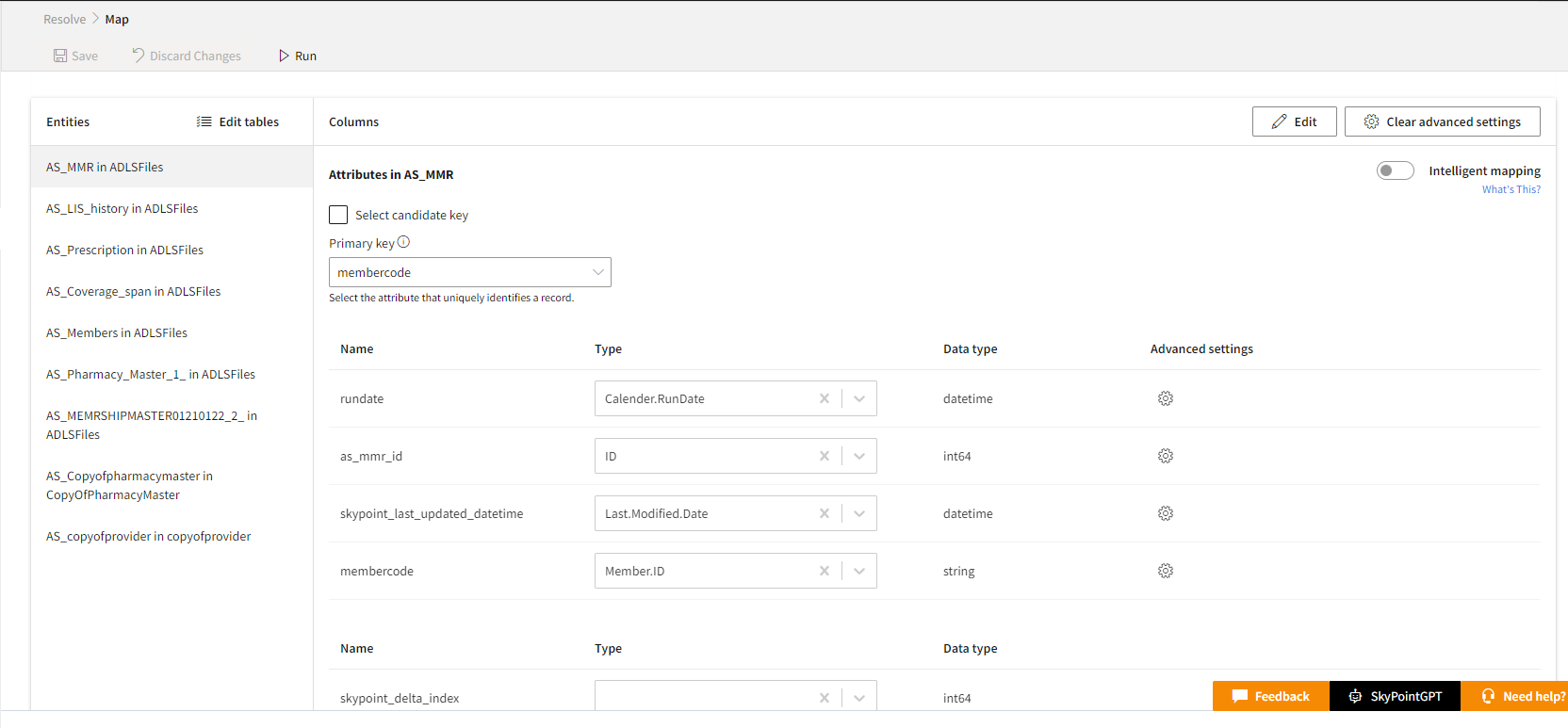Expand Last.Modified.Date type dropdown arrow
The height and width of the screenshot is (728, 1568).
(x=859, y=513)
